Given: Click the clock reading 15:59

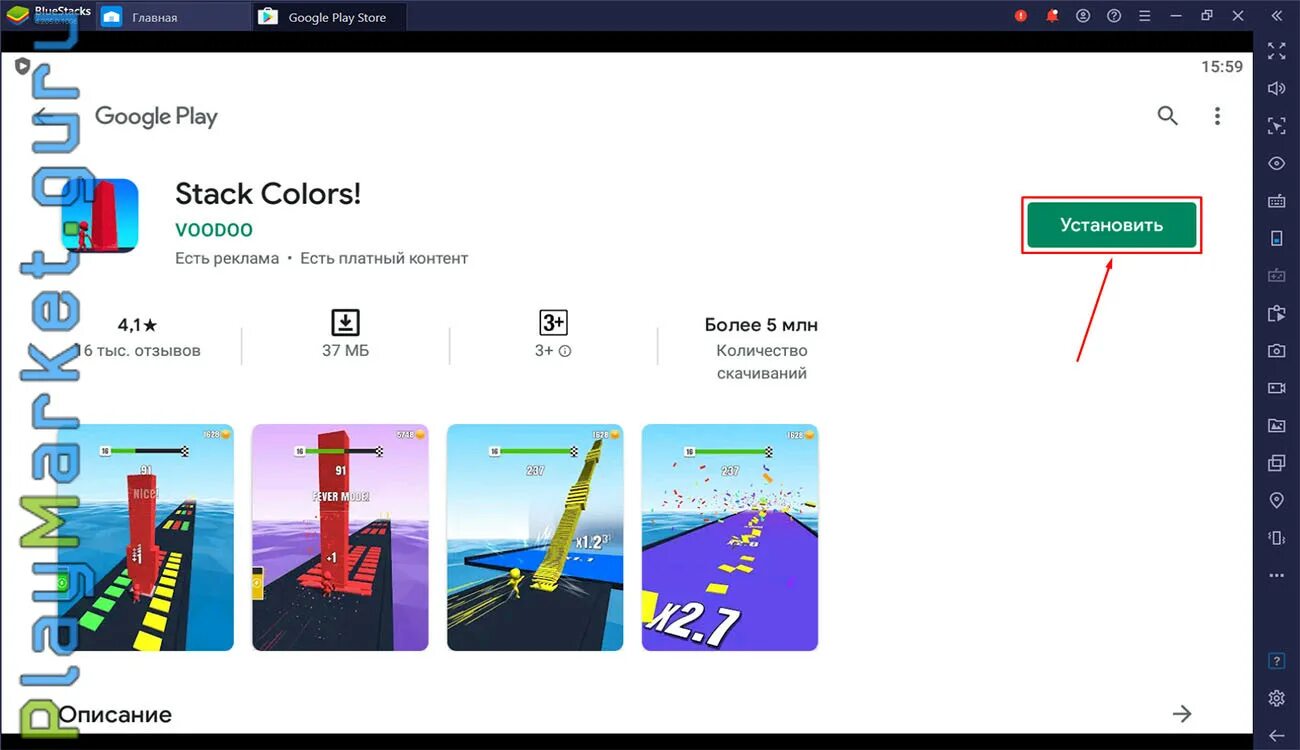Looking at the screenshot, I should pyautogui.click(x=1222, y=67).
